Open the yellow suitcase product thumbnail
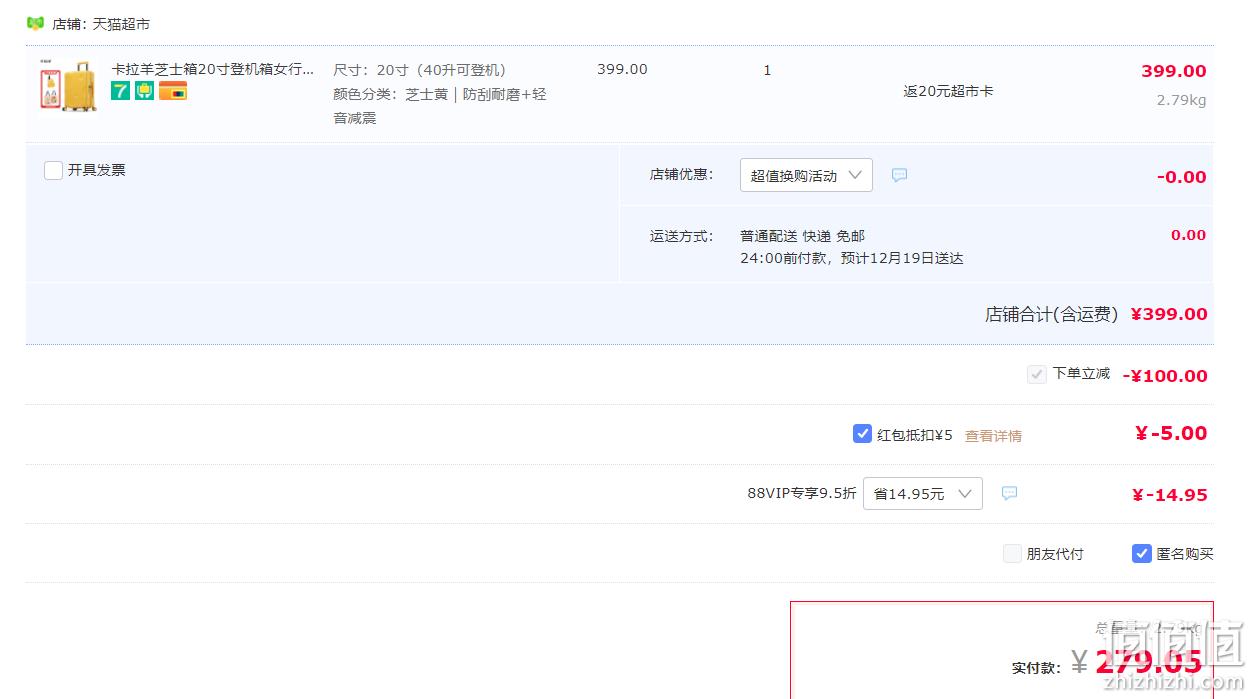This screenshot has width=1253, height=699. click(69, 85)
